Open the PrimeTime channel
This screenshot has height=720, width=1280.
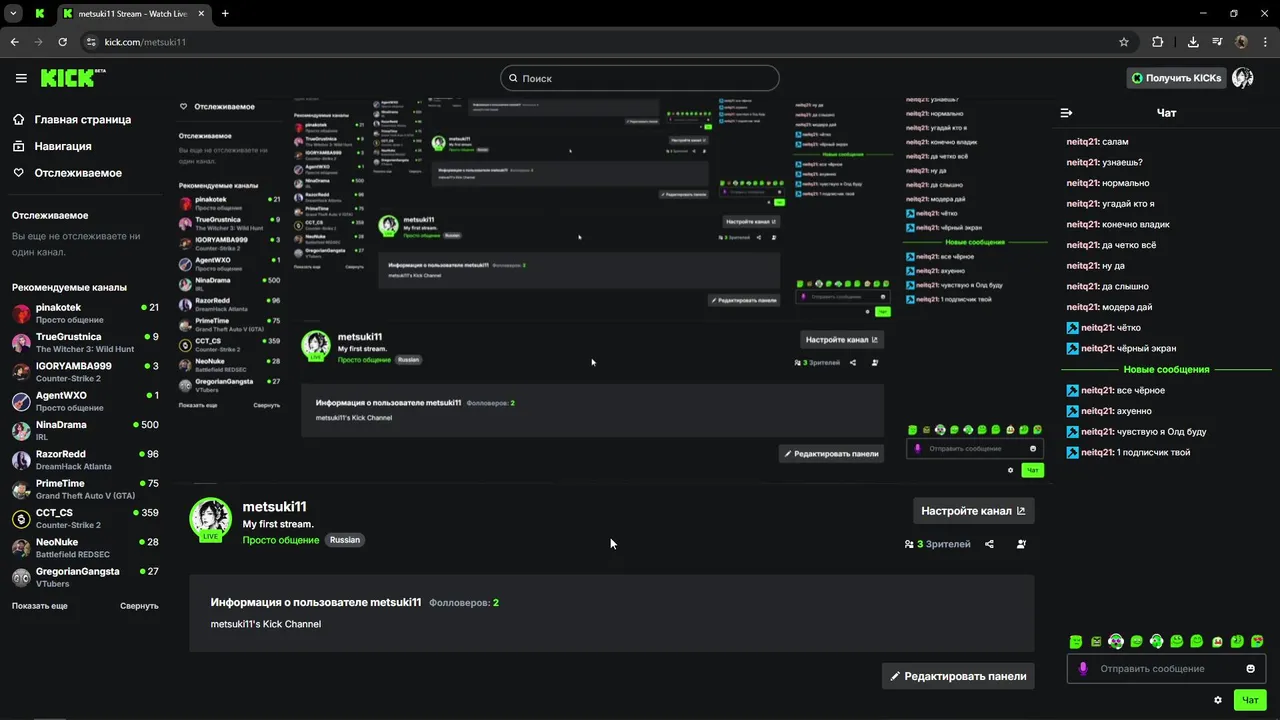tap(85, 489)
